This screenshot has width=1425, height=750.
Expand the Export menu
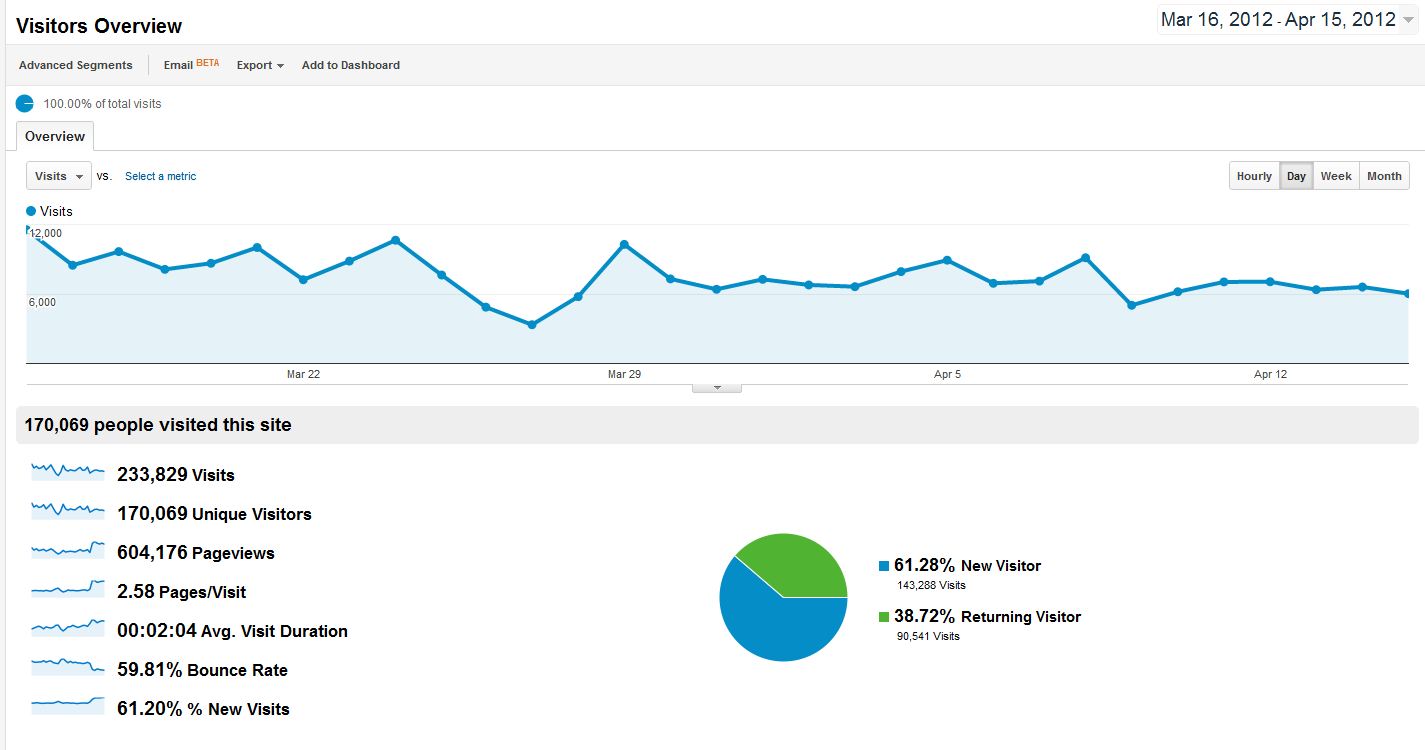pos(260,65)
